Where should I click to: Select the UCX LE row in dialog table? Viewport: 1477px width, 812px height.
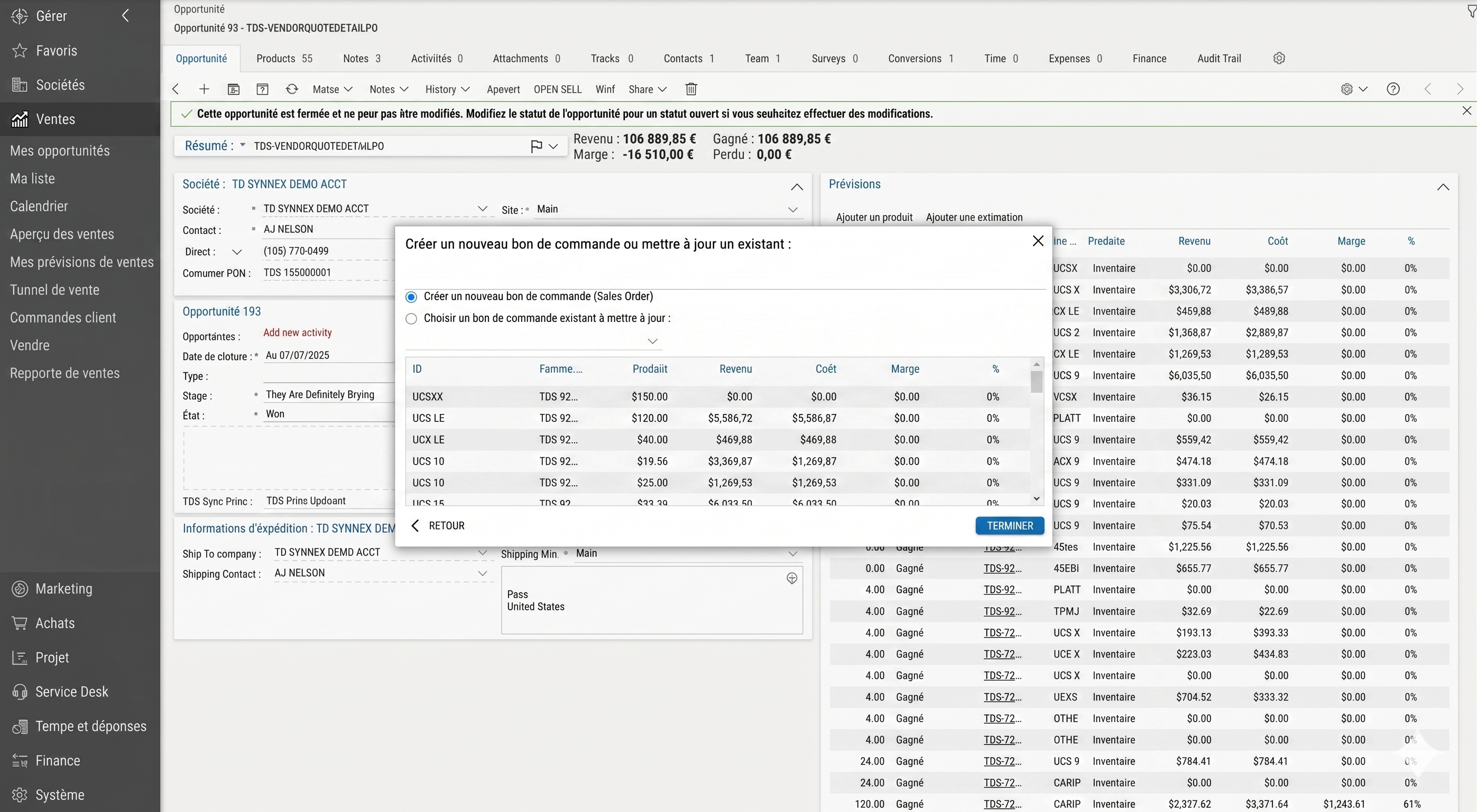[718, 440]
